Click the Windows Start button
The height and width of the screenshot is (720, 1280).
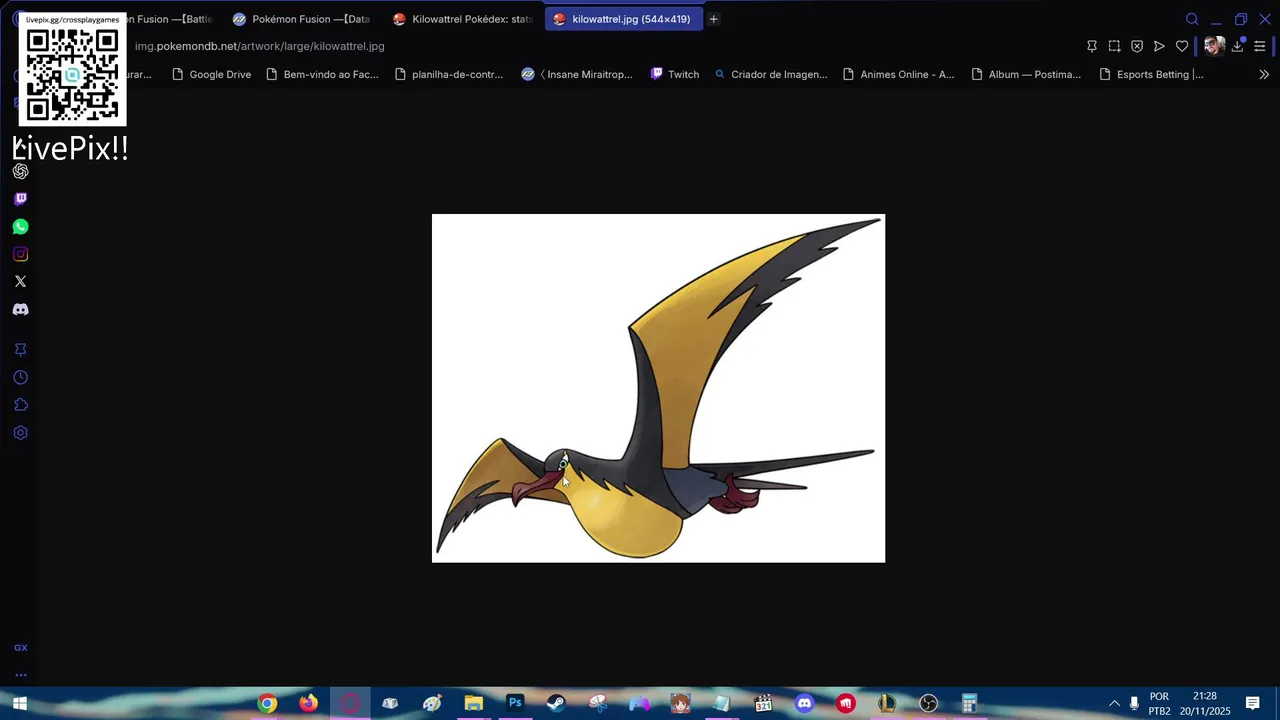point(19,704)
